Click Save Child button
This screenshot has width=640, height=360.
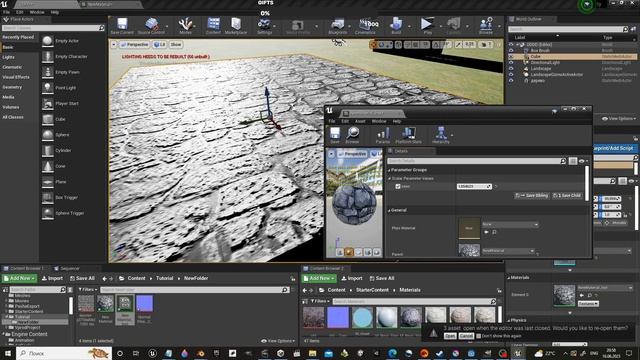click(567, 196)
